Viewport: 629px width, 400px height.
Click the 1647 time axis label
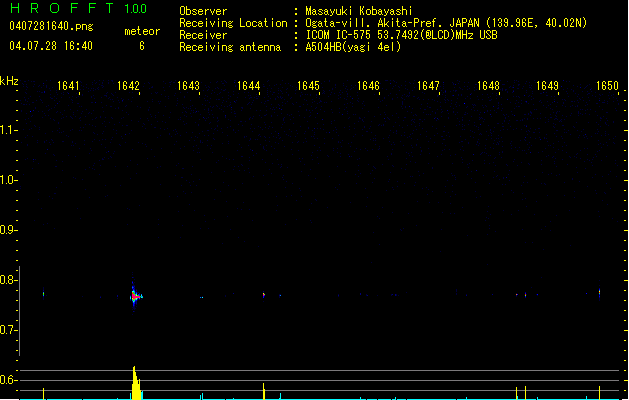tap(428, 86)
